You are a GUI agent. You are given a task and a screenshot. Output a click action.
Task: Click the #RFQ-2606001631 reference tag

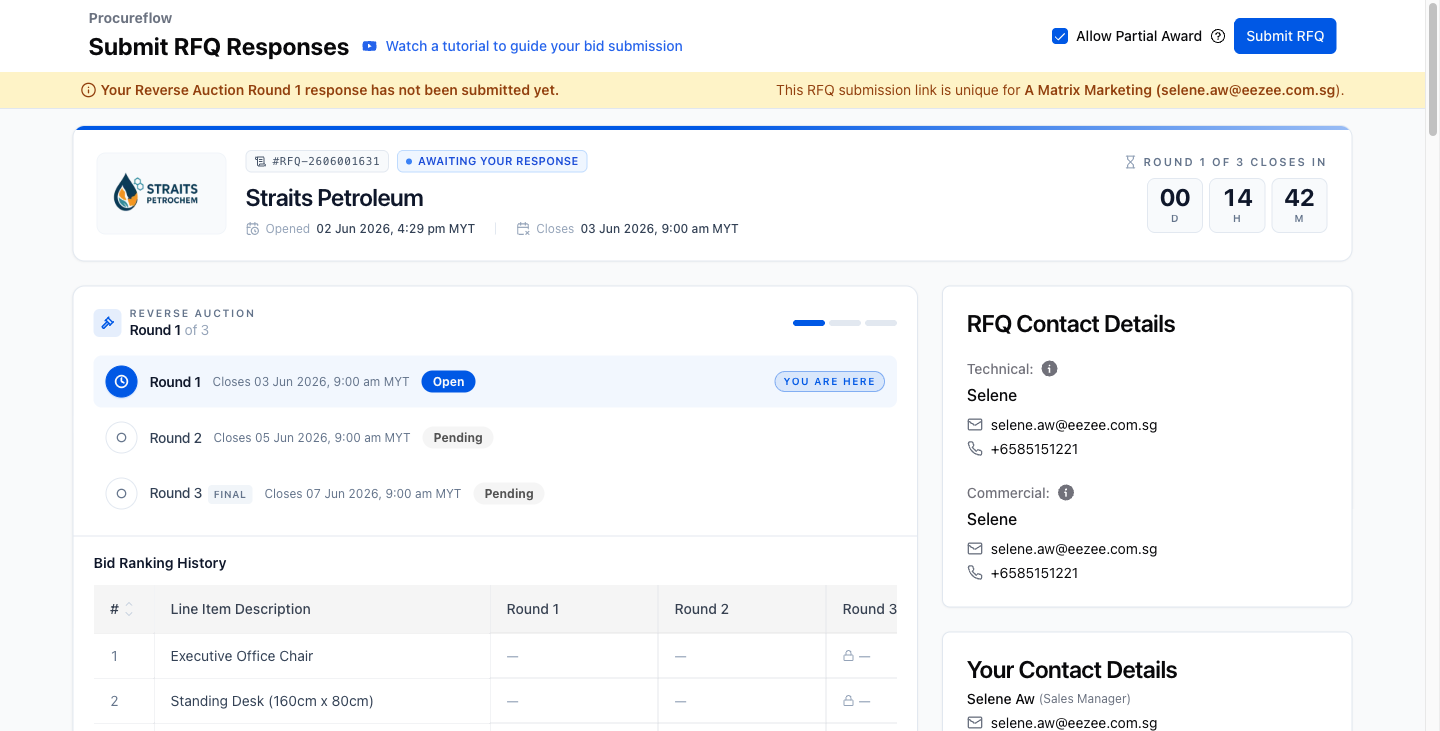317,161
